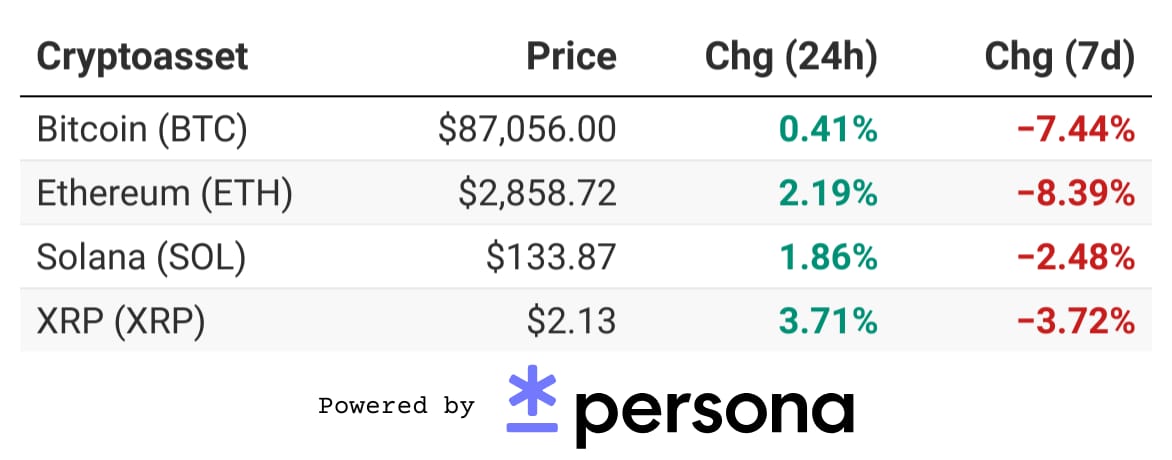The width and height of the screenshot is (1172, 460).
Task: Click the persona wordmark
Action: pos(715,412)
